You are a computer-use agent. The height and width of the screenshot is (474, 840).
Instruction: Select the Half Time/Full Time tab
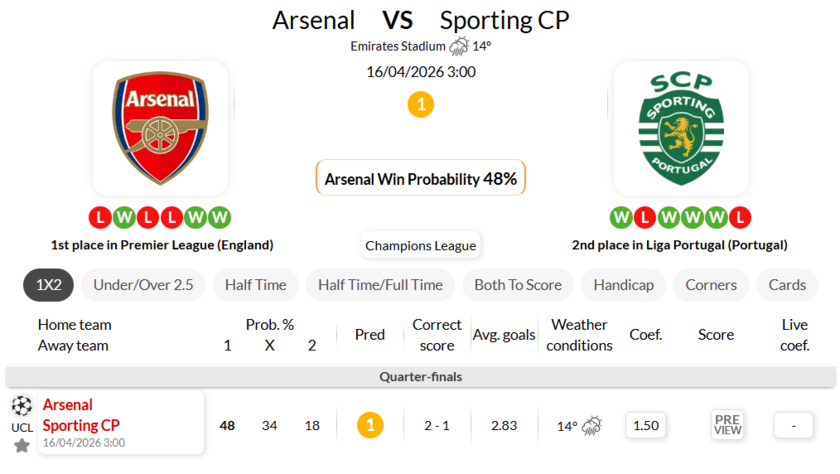click(380, 285)
